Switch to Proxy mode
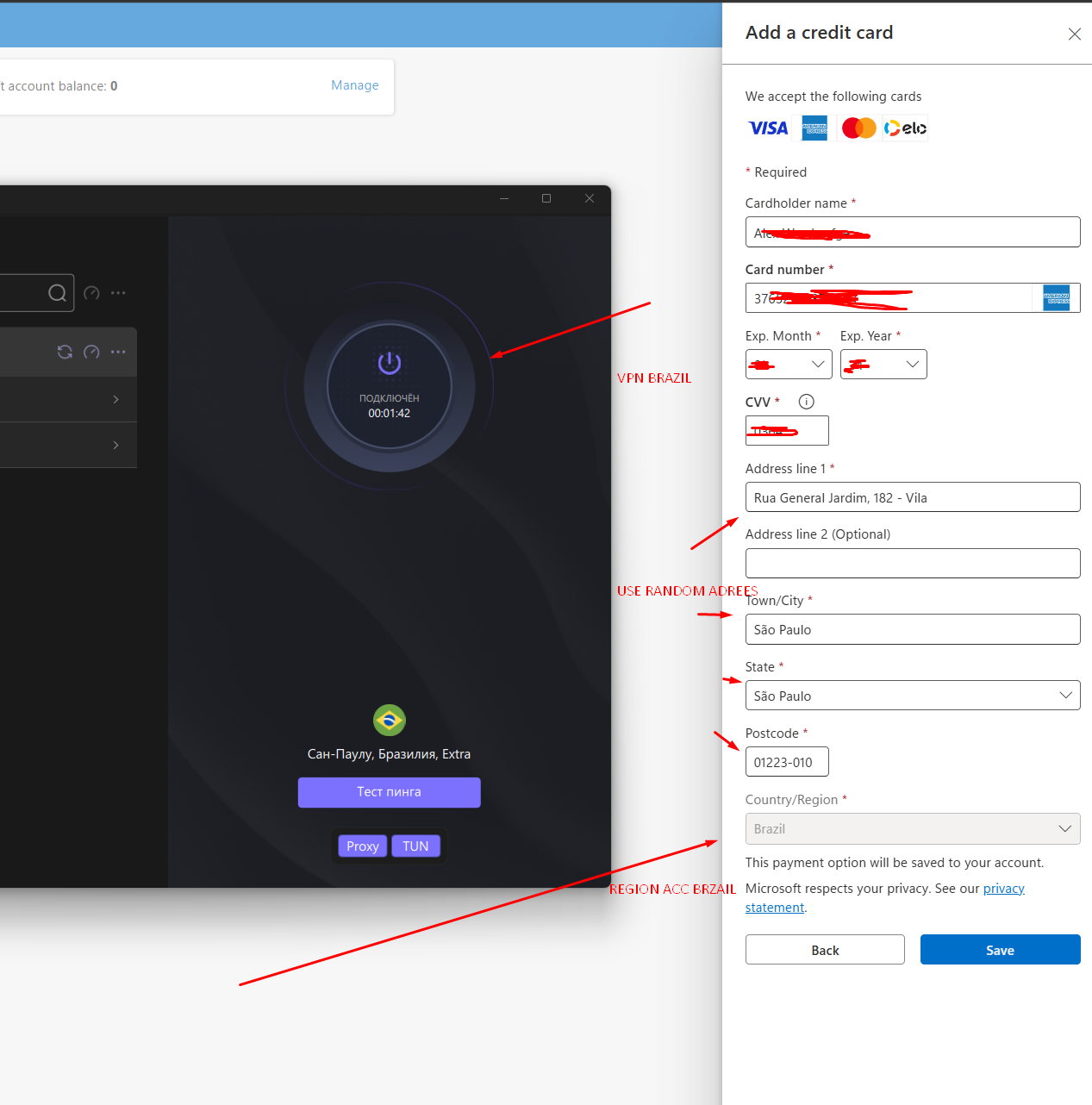The height and width of the screenshot is (1105, 1092). pos(363,846)
